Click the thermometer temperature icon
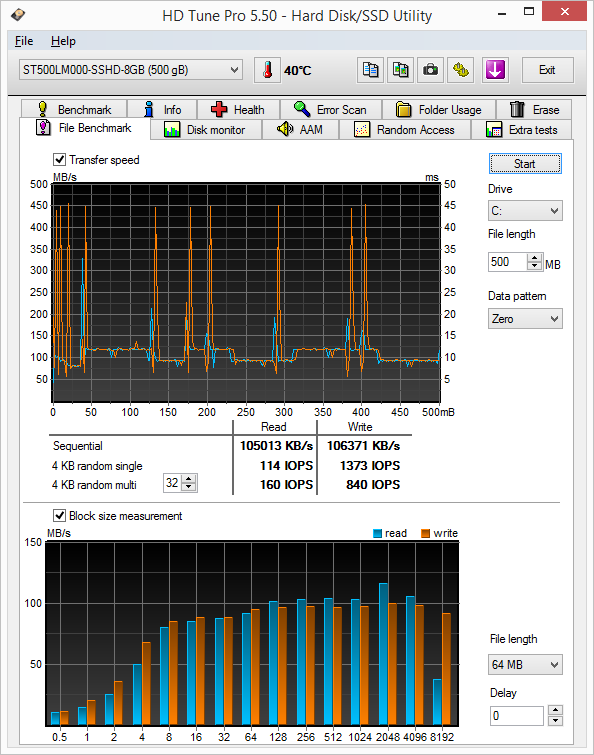 click(x=267, y=70)
